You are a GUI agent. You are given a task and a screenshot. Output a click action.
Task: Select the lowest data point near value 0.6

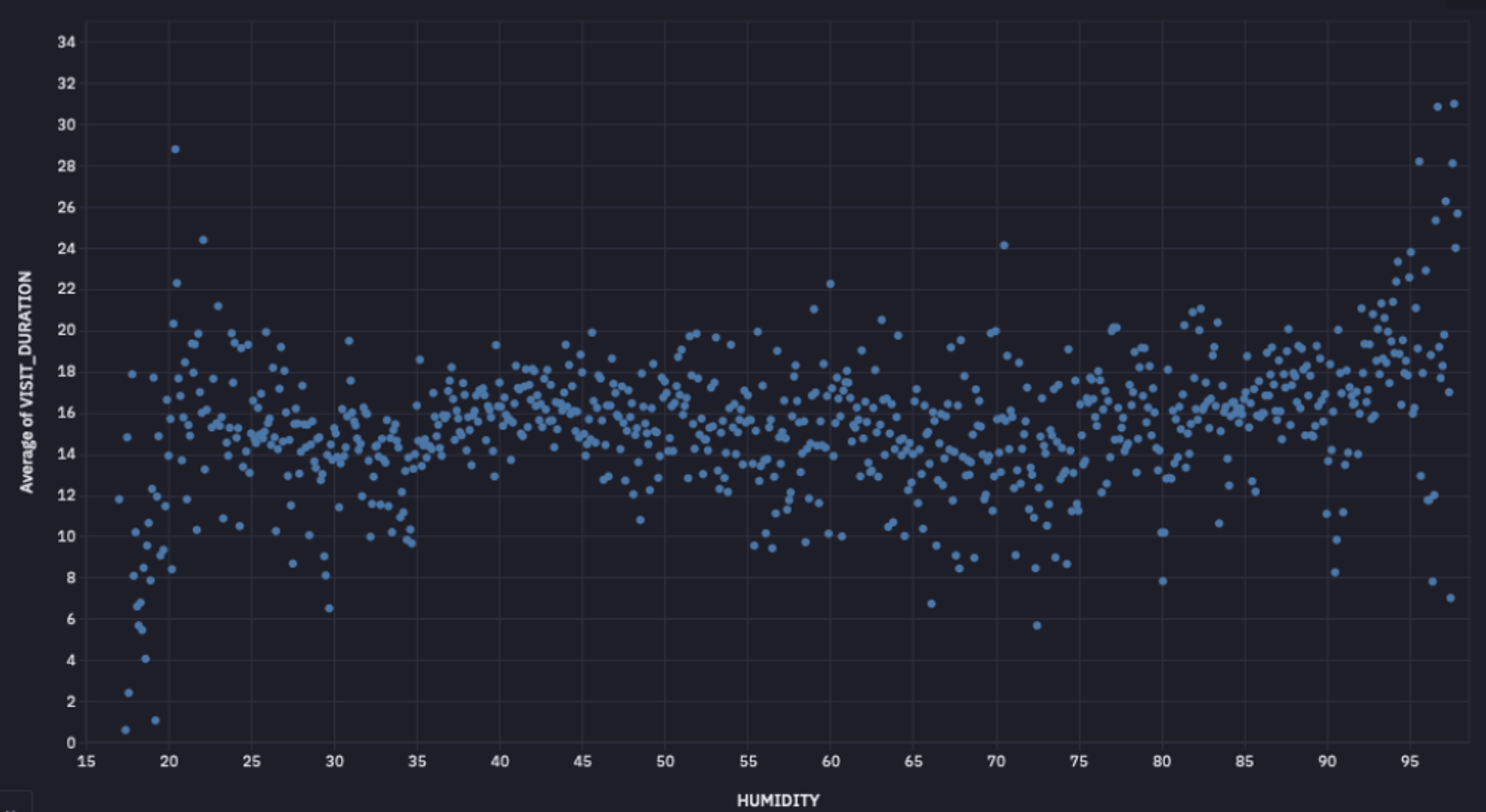(x=126, y=730)
